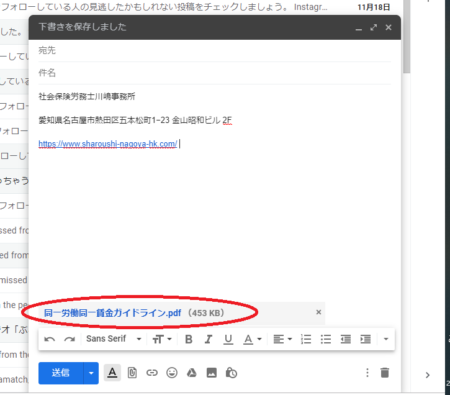Undo the last edit in compose toolbar

tap(50, 339)
